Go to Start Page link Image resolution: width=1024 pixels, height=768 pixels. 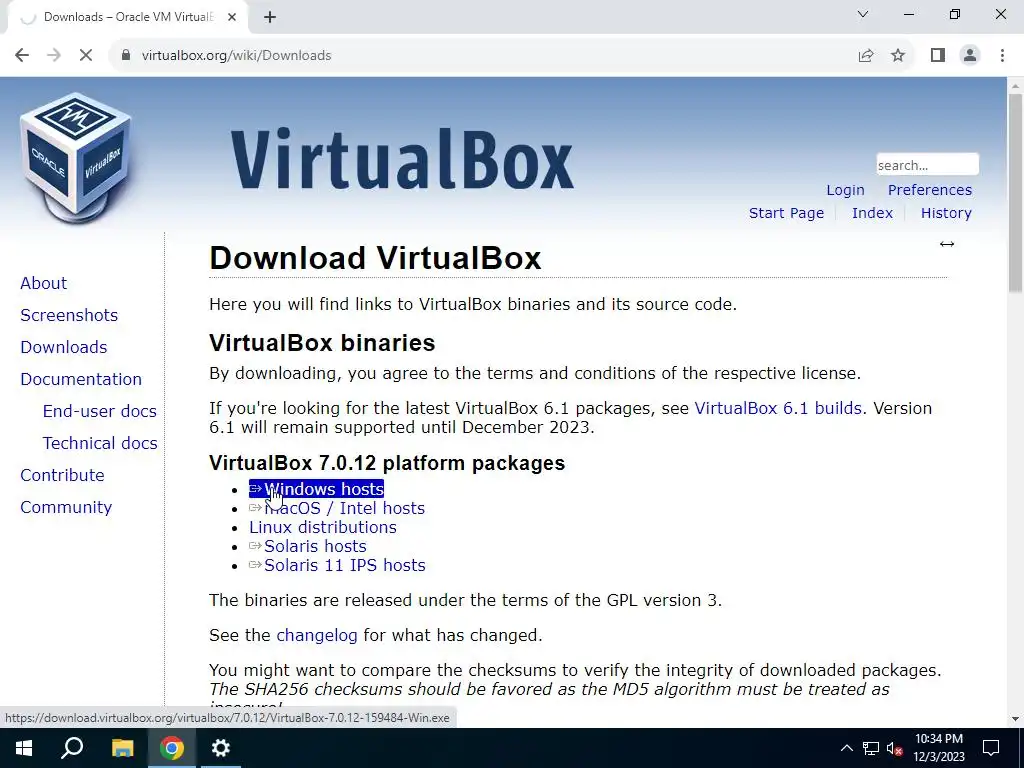(x=786, y=213)
